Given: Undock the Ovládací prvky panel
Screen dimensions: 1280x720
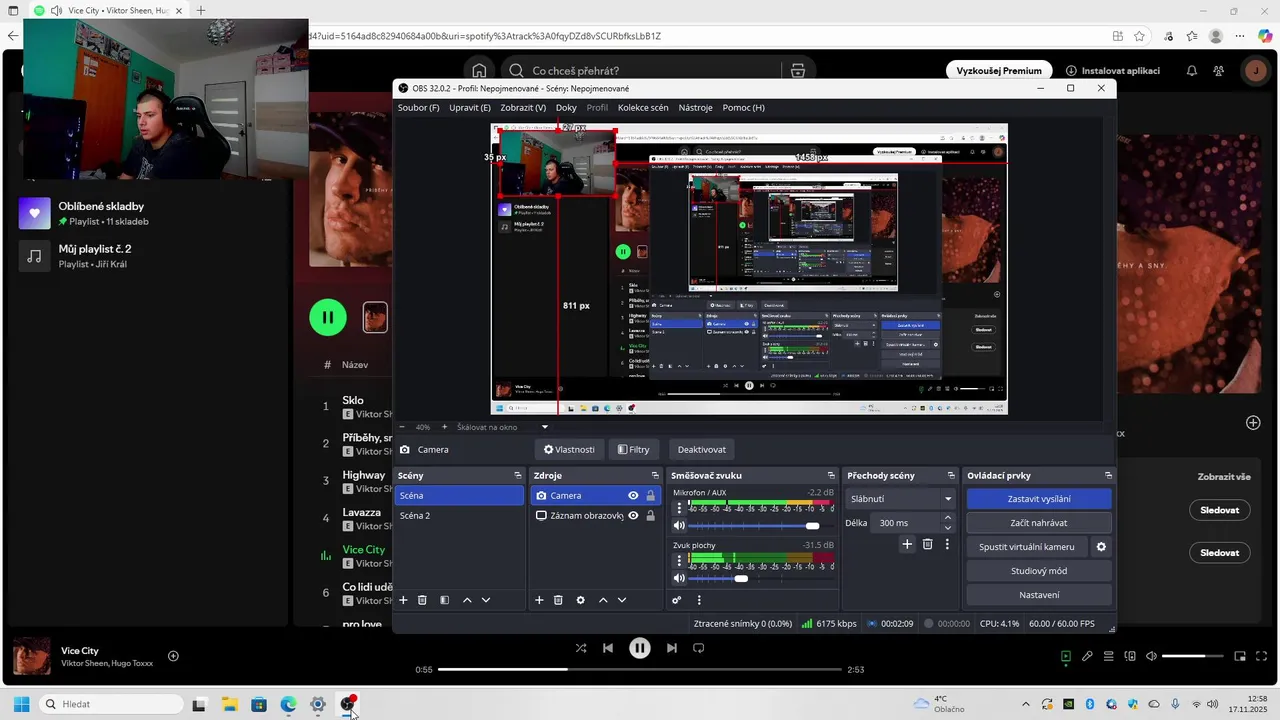Looking at the screenshot, I should click(x=1108, y=476).
